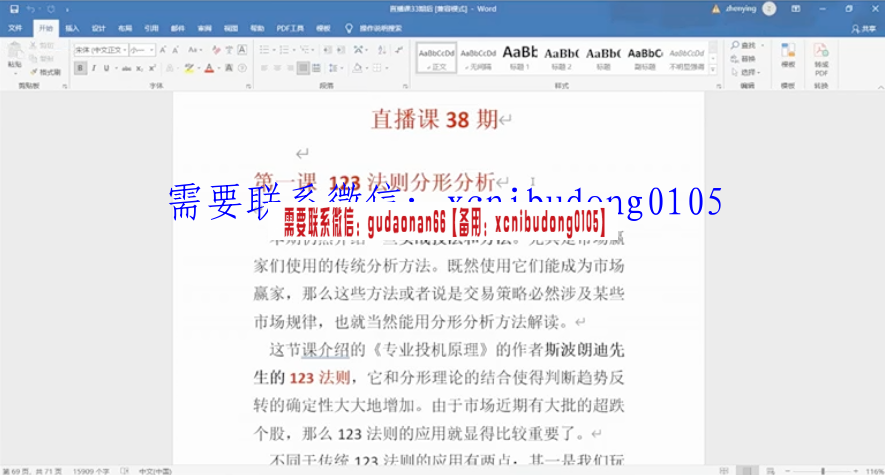The image size is (885, 475).
Task: Toggle underline formatting
Action: click(106, 68)
